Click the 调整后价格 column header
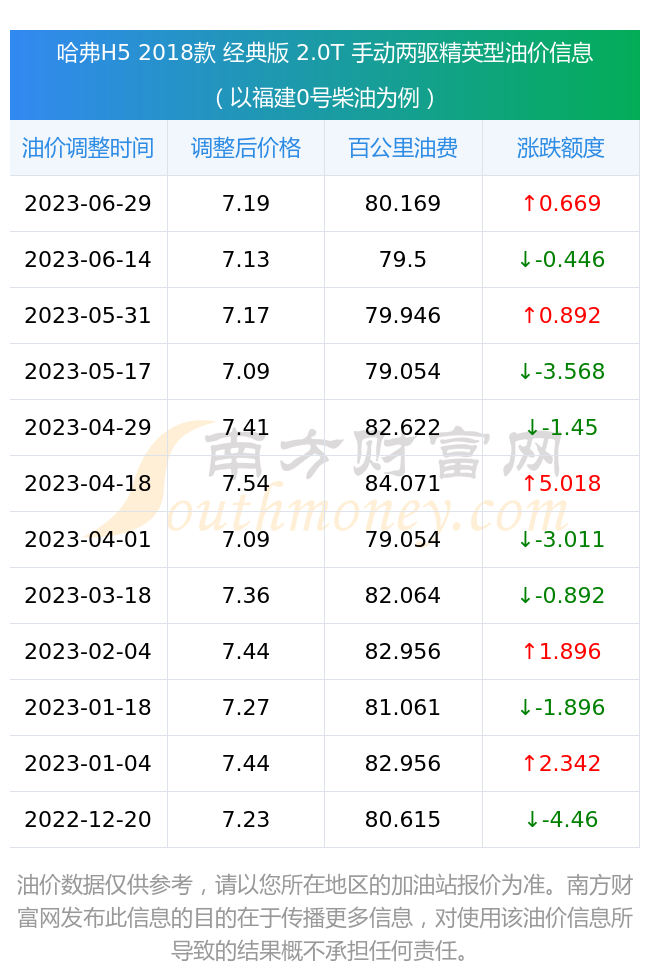This screenshot has height=977, width=650. (x=246, y=148)
